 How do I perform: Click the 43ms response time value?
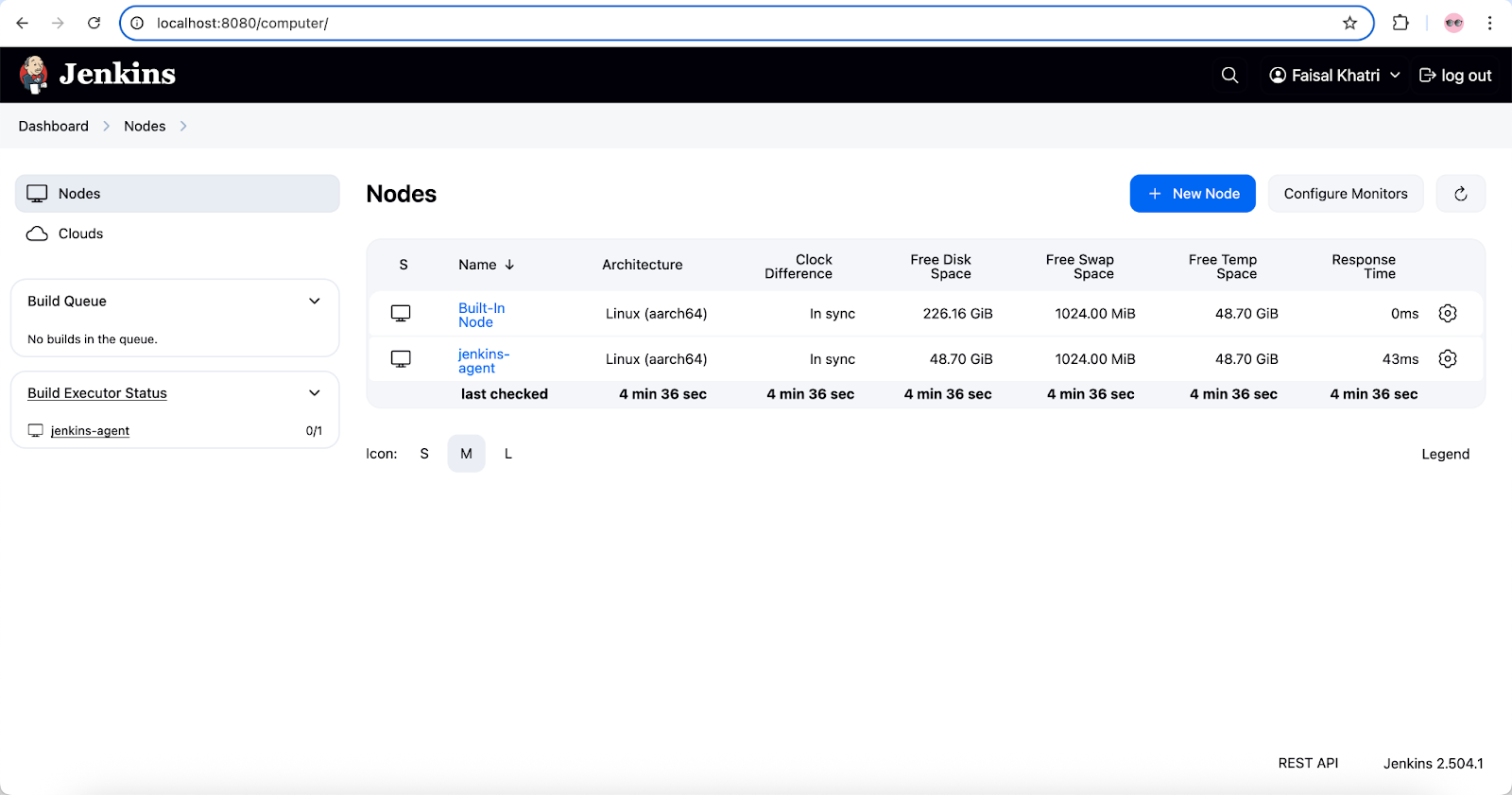(1400, 359)
